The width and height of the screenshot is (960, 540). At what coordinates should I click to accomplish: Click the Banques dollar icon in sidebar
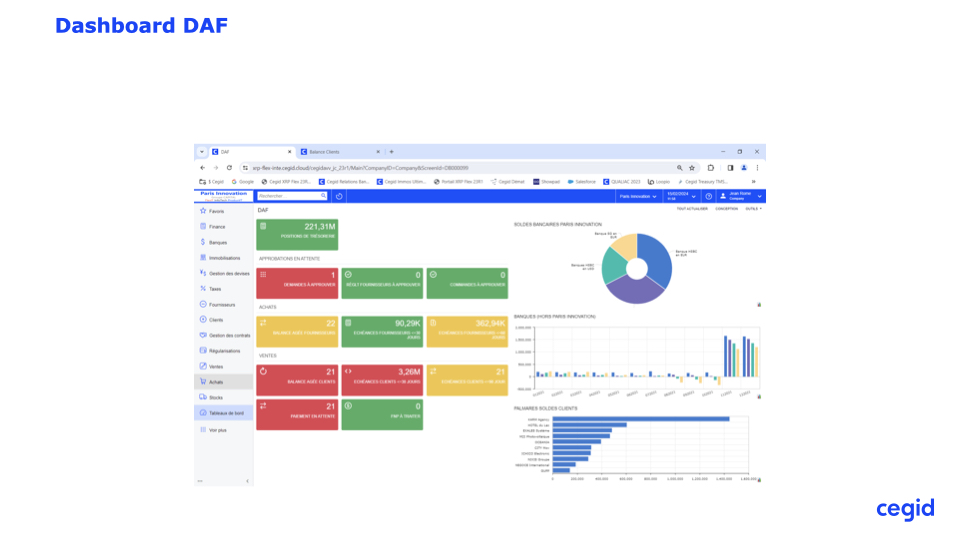[x=203, y=242]
